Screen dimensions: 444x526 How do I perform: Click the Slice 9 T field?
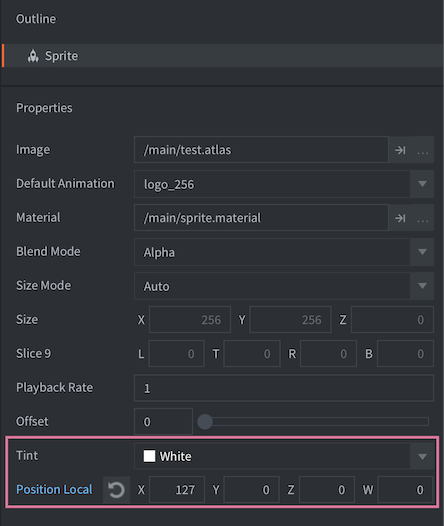252,354
